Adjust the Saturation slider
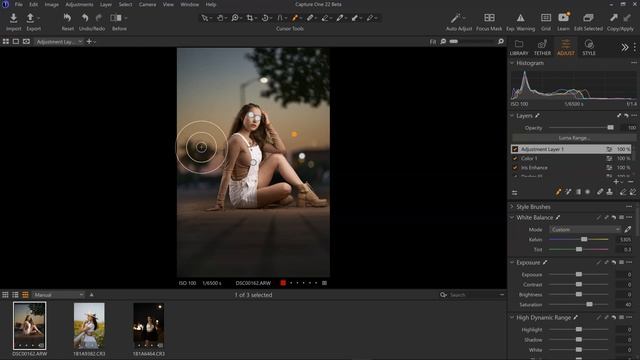 589,304
